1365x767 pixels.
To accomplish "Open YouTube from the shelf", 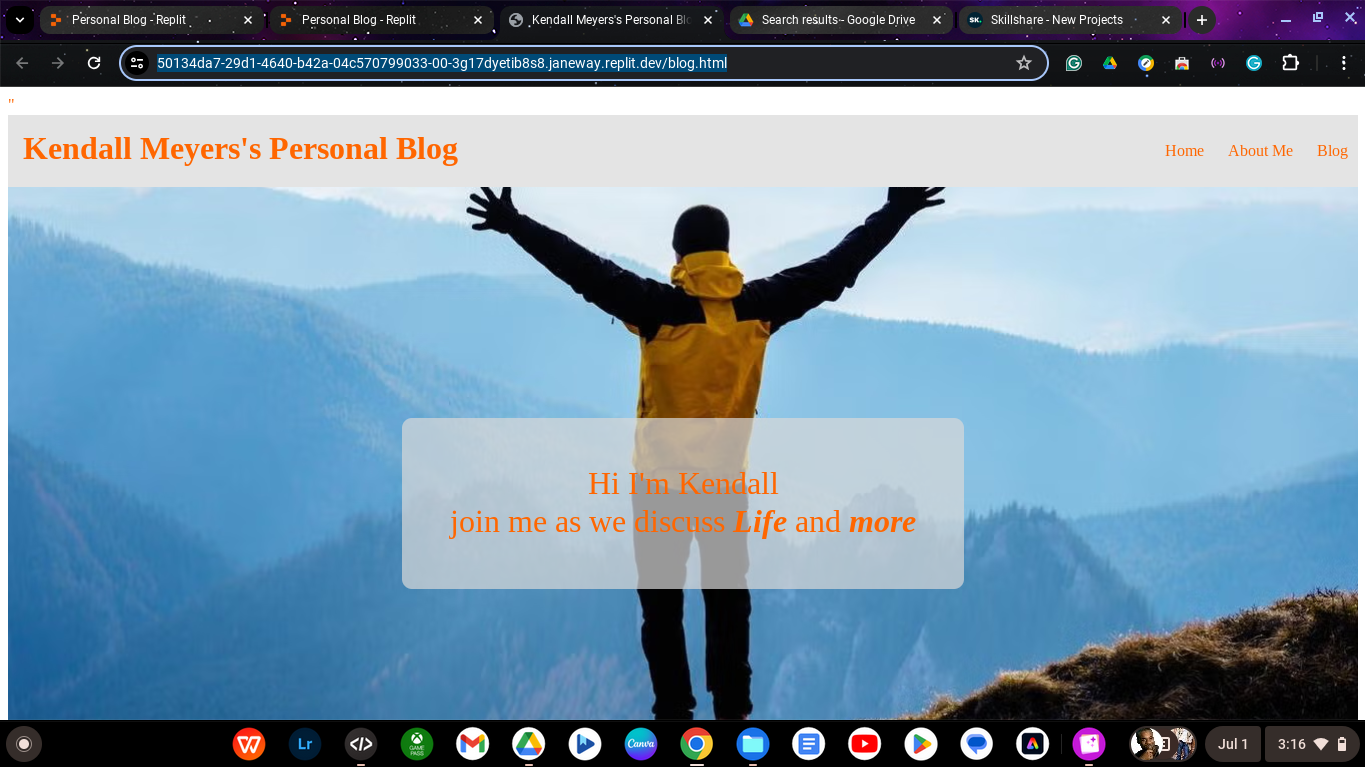I will [865, 744].
